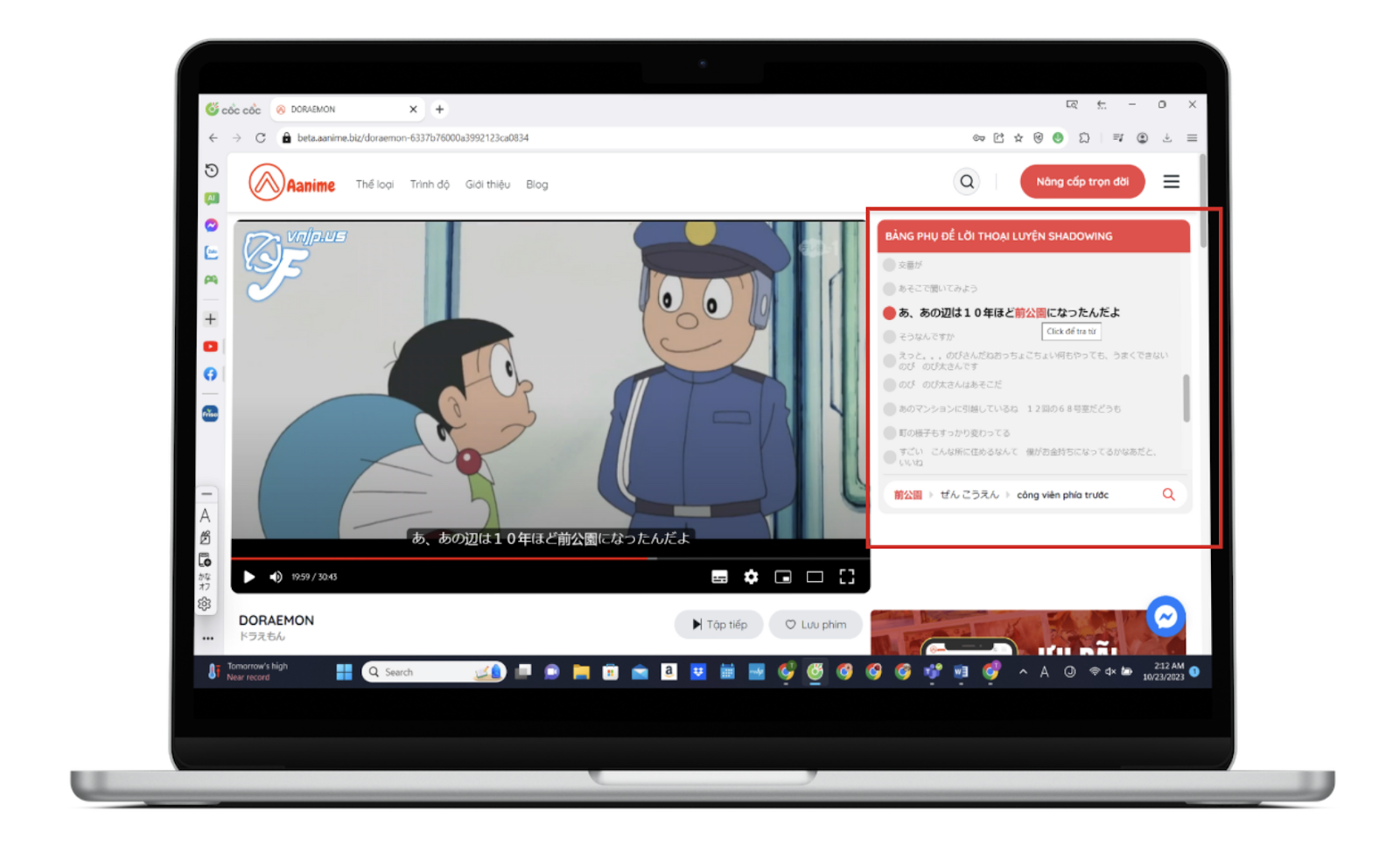The height and width of the screenshot is (846, 1400).
Task: Select subtitle line 町の様子も marker
Action: pyautogui.click(x=889, y=433)
